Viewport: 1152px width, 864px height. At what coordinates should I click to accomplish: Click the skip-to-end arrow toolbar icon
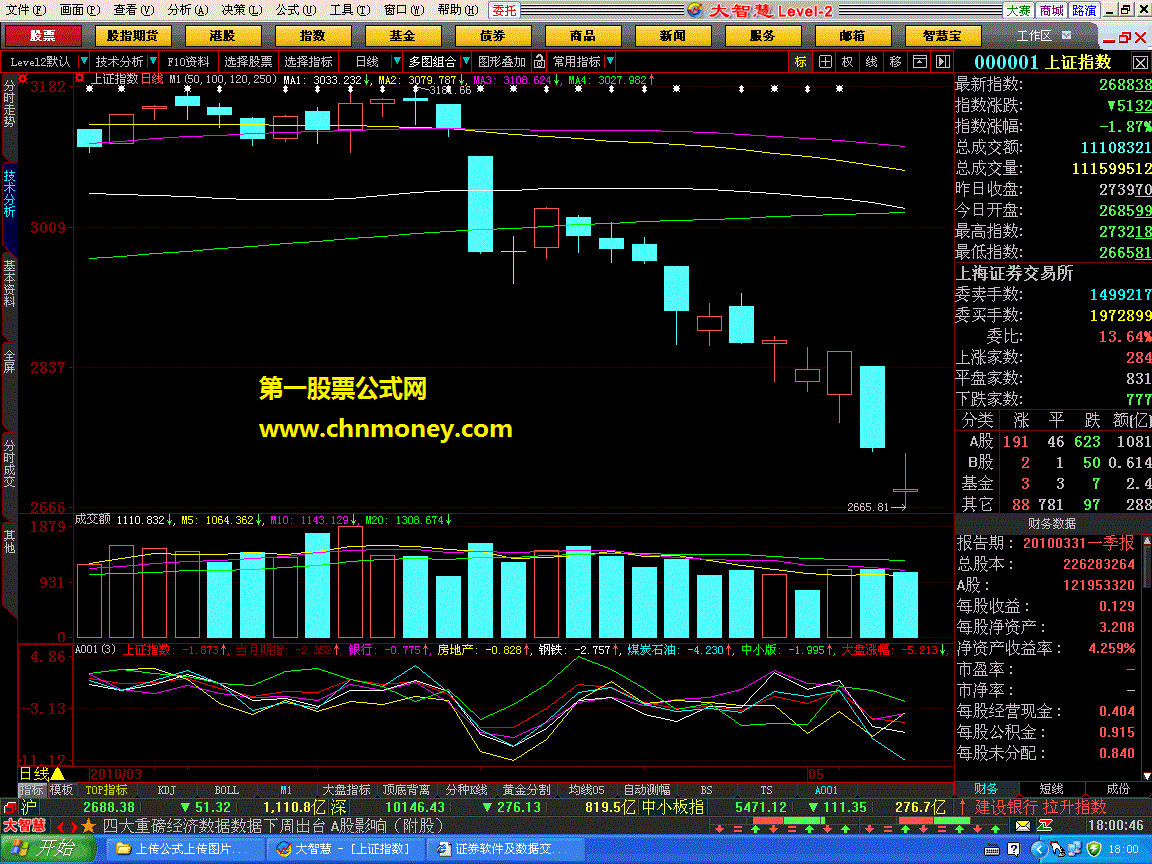pos(943,62)
